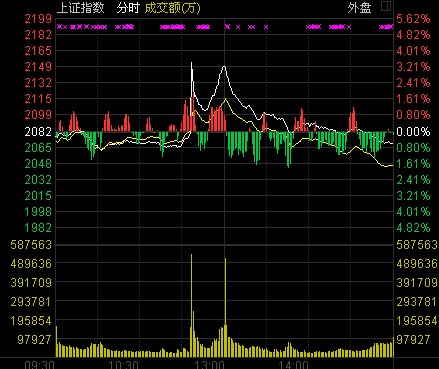Select the red 4.01% percentage label
439x369 pixels.
point(413,51)
